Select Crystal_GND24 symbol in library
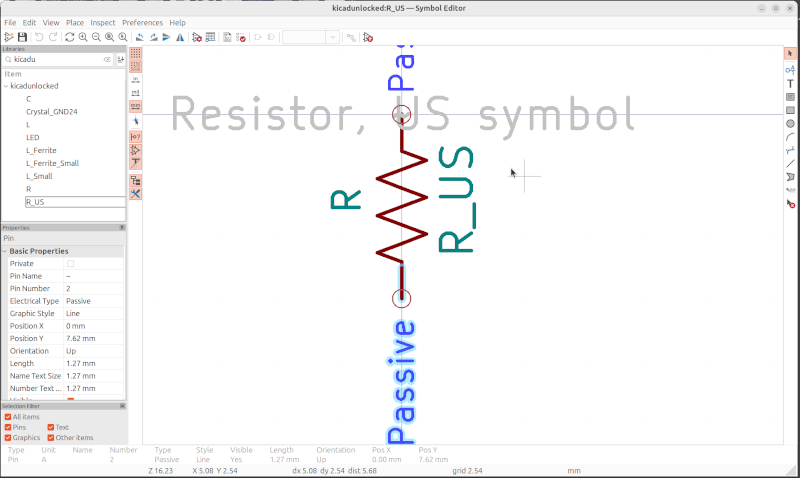The height and width of the screenshot is (478, 800). 52,112
